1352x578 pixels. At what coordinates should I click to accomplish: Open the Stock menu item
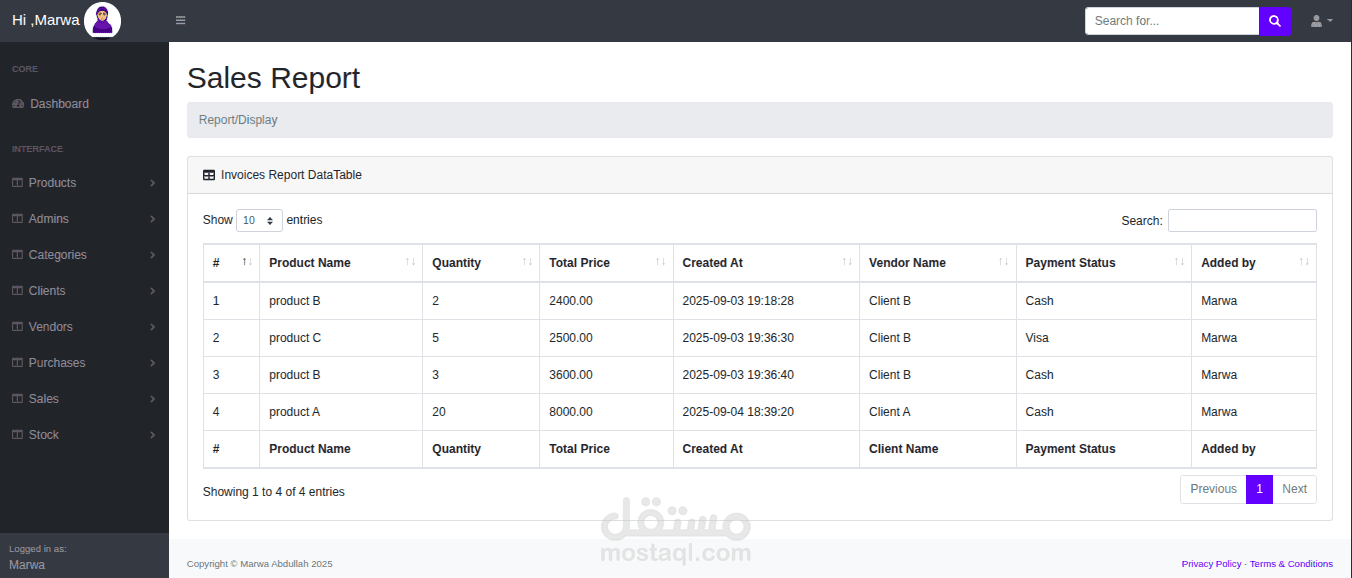[84, 435]
